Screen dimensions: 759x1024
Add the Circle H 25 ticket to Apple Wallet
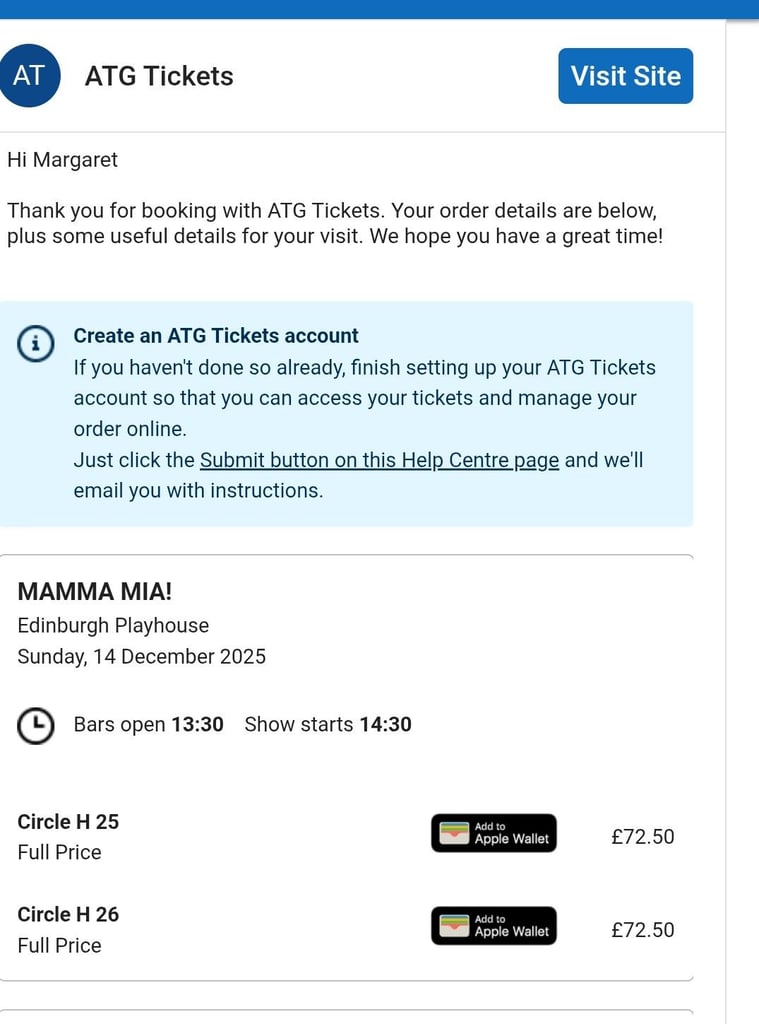click(x=493, y=833)
